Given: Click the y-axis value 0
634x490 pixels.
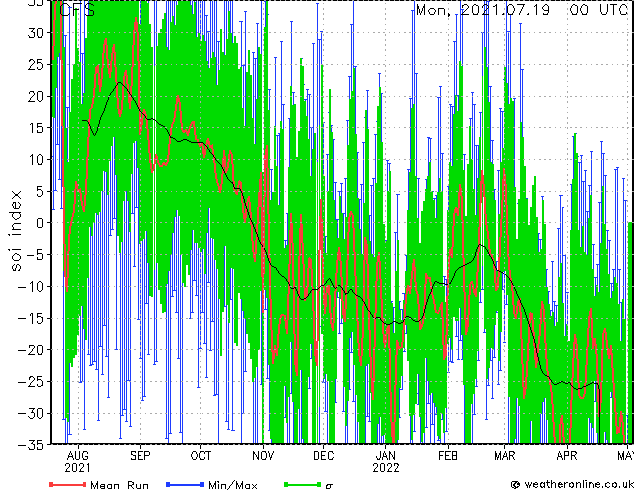Looking at the screenshot, I should [39, 223].
